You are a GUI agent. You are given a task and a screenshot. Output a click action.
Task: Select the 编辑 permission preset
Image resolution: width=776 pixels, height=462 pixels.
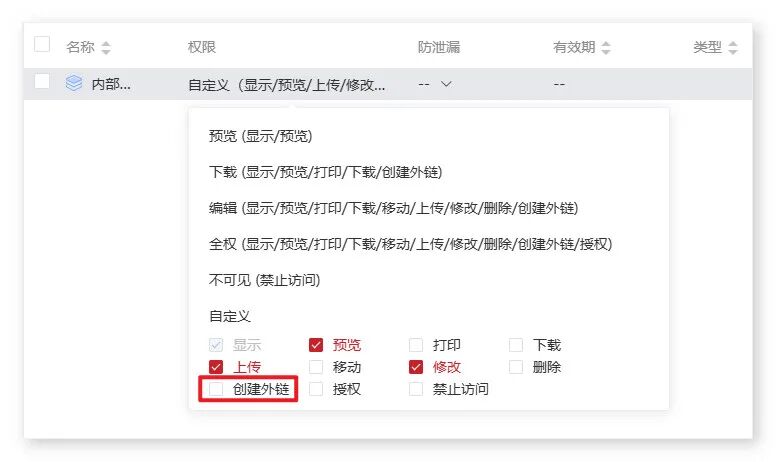click(393, 208)
